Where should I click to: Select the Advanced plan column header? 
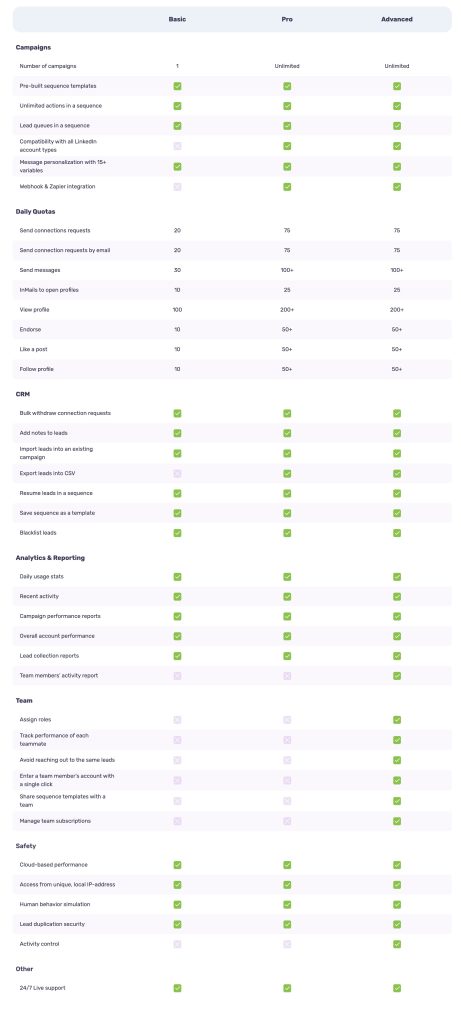pos(396,20)
